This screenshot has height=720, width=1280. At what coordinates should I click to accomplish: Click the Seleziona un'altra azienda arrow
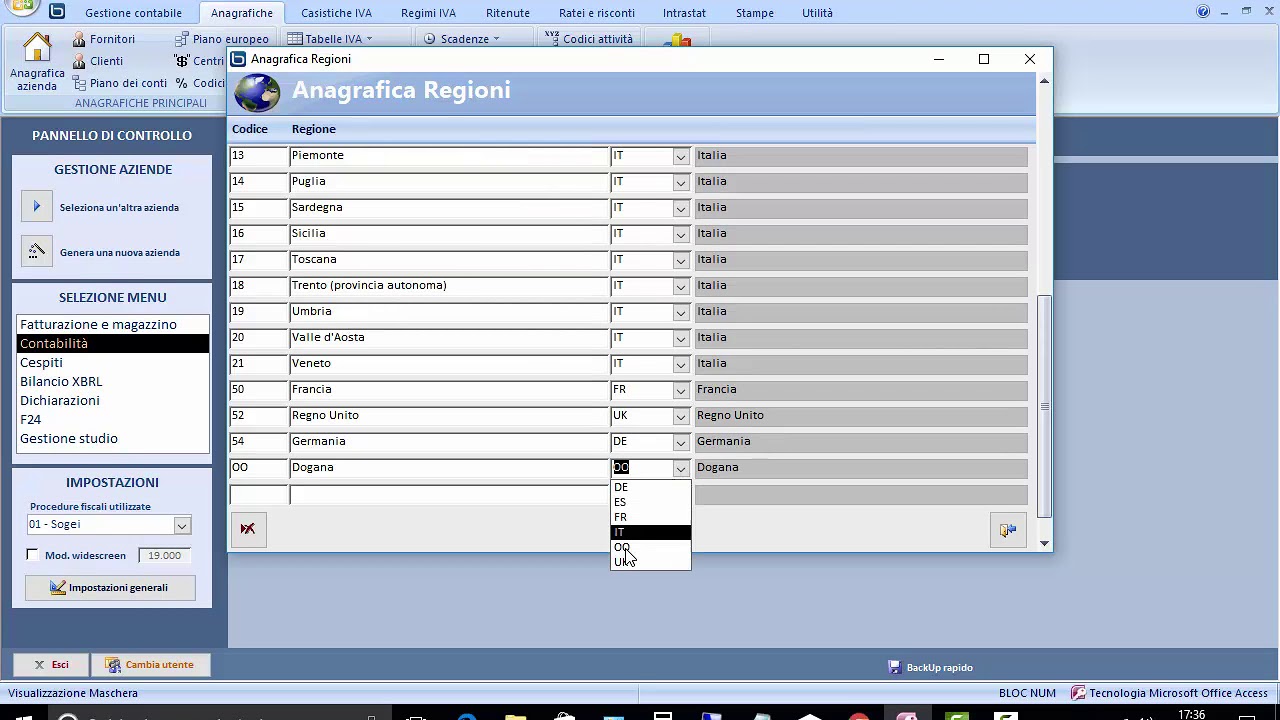37,207
